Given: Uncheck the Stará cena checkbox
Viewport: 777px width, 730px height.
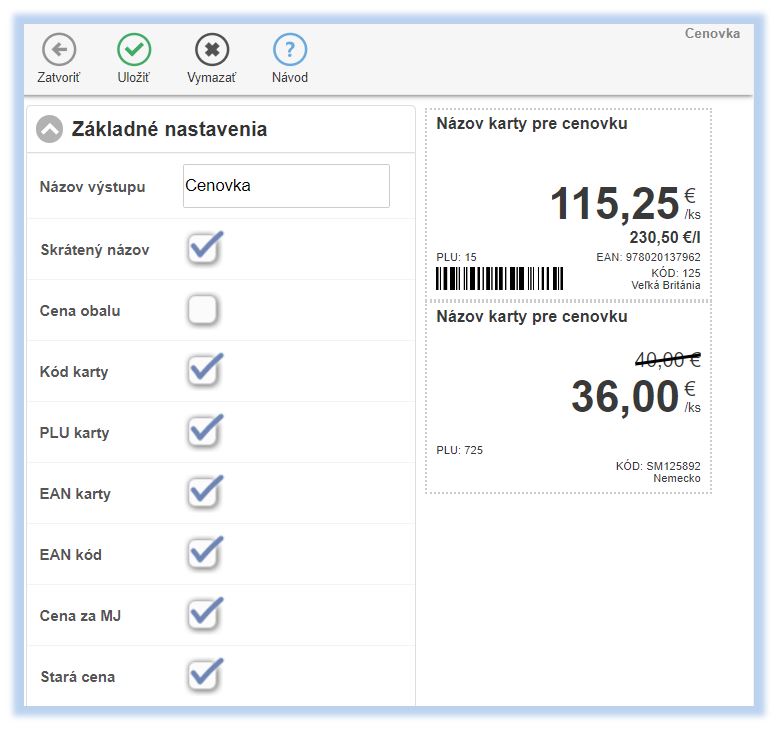Looking at the screenshot, I should (203, 677).
